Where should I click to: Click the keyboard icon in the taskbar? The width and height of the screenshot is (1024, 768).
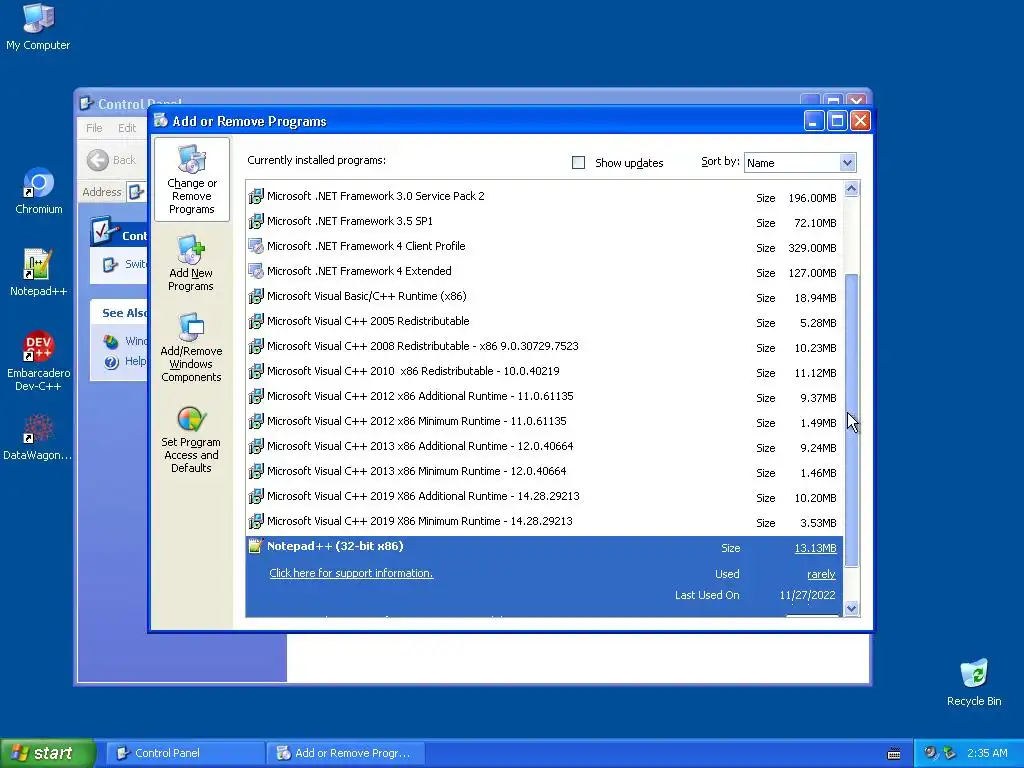click(894, 754)
